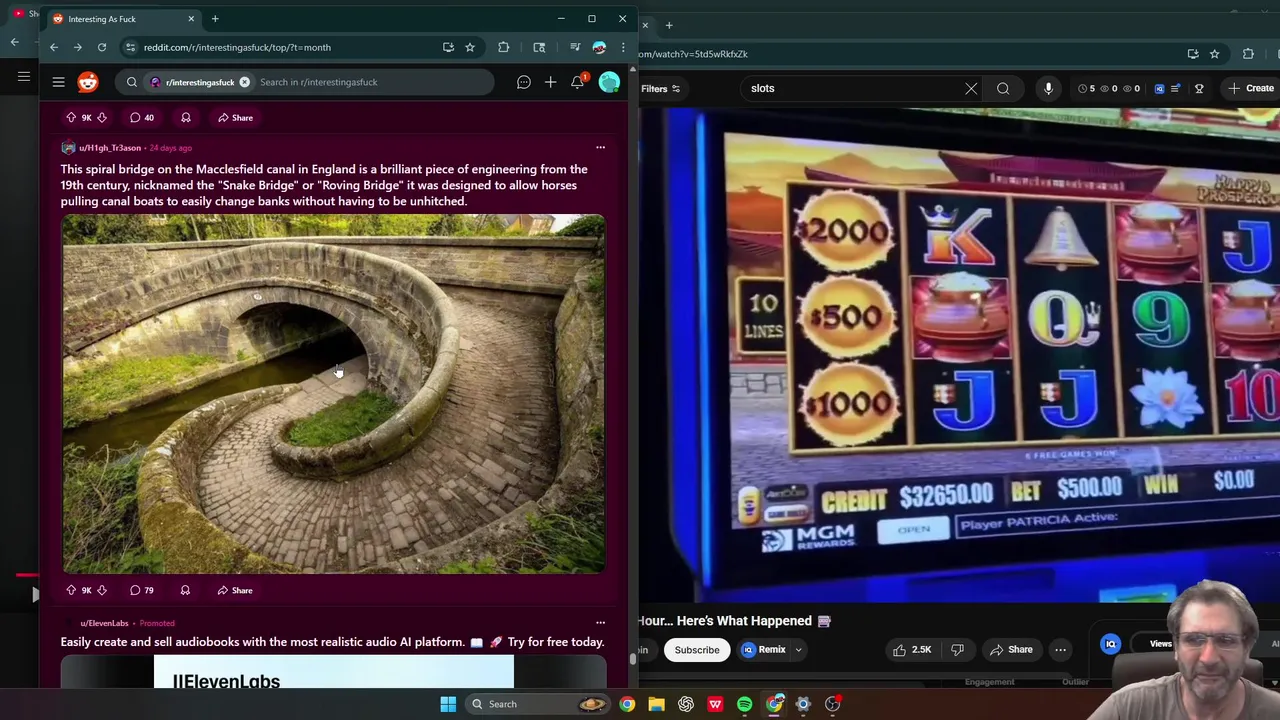Subscribe to the YouTube channel

point(697,650)
